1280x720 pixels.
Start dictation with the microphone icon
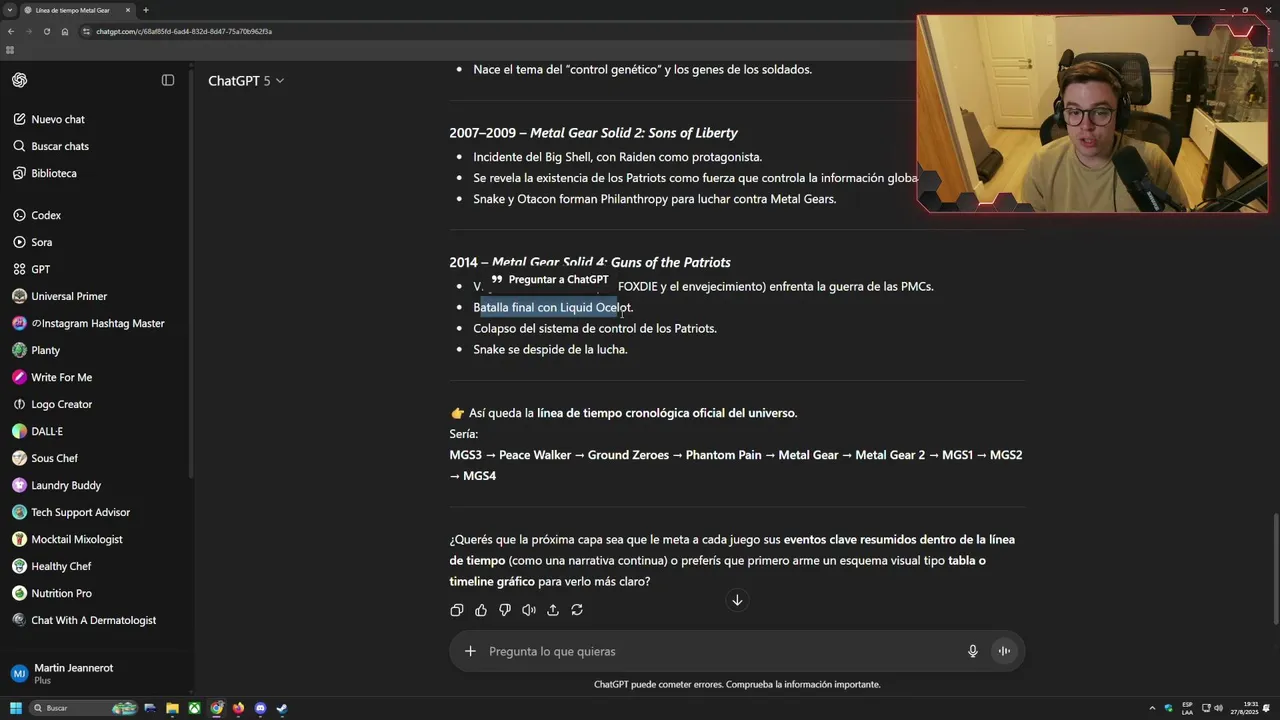[973, 651]
